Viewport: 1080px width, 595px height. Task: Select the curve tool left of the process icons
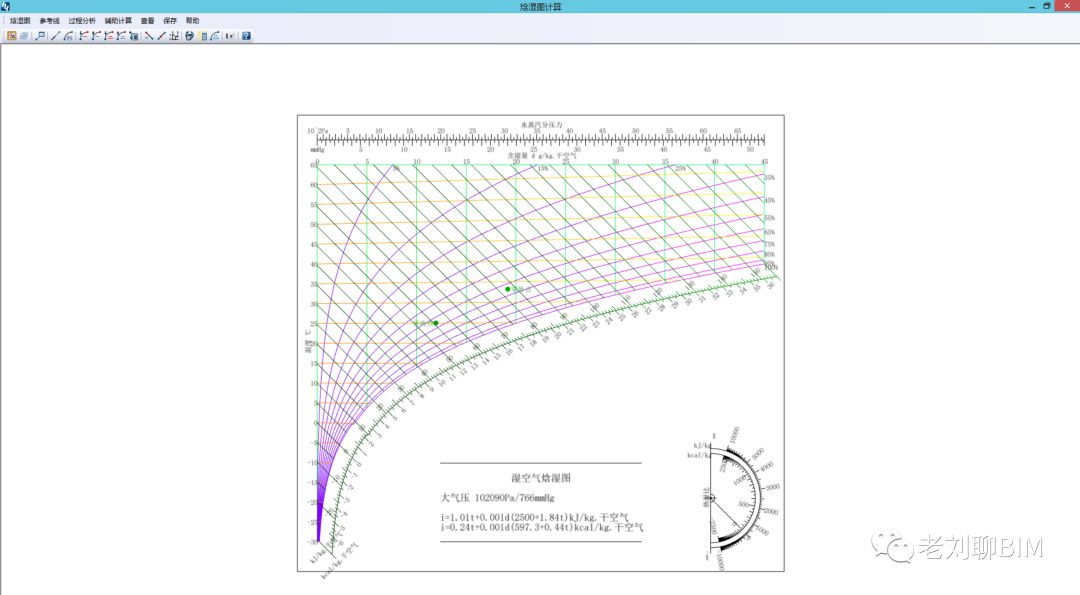pos(68,36)
